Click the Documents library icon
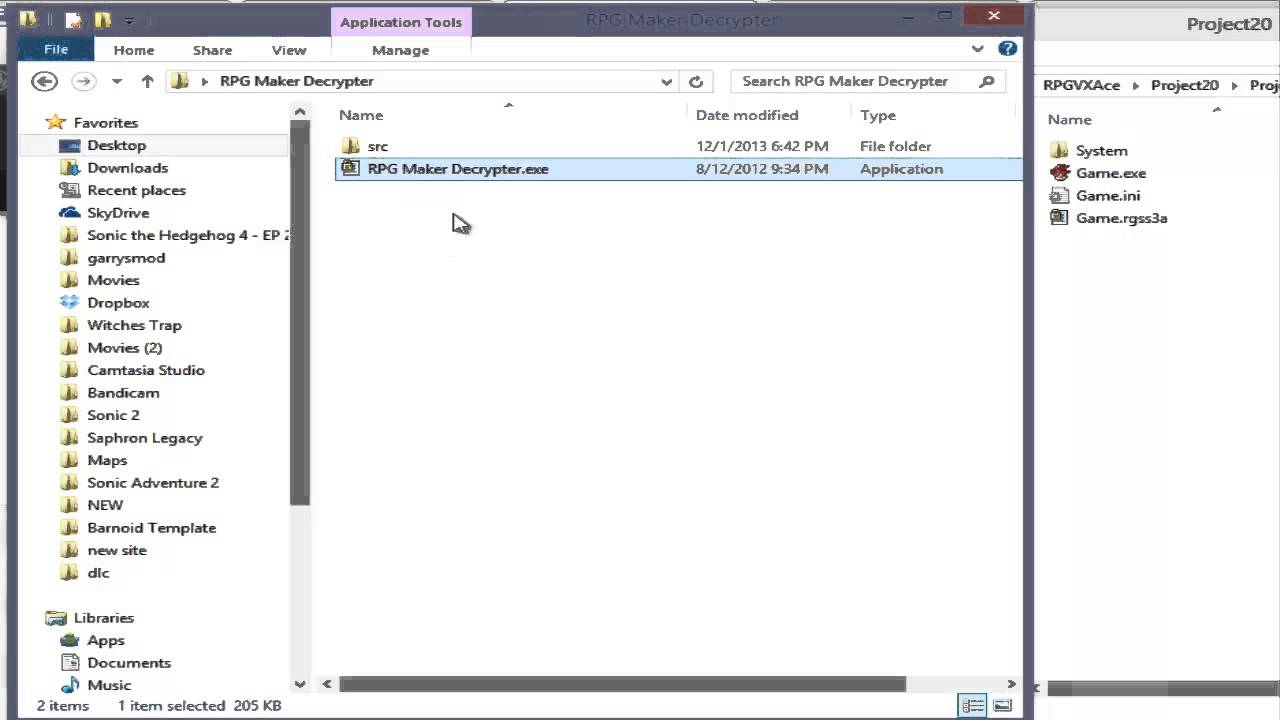This screenshot has width=1280, height=720. click(69, 663)
